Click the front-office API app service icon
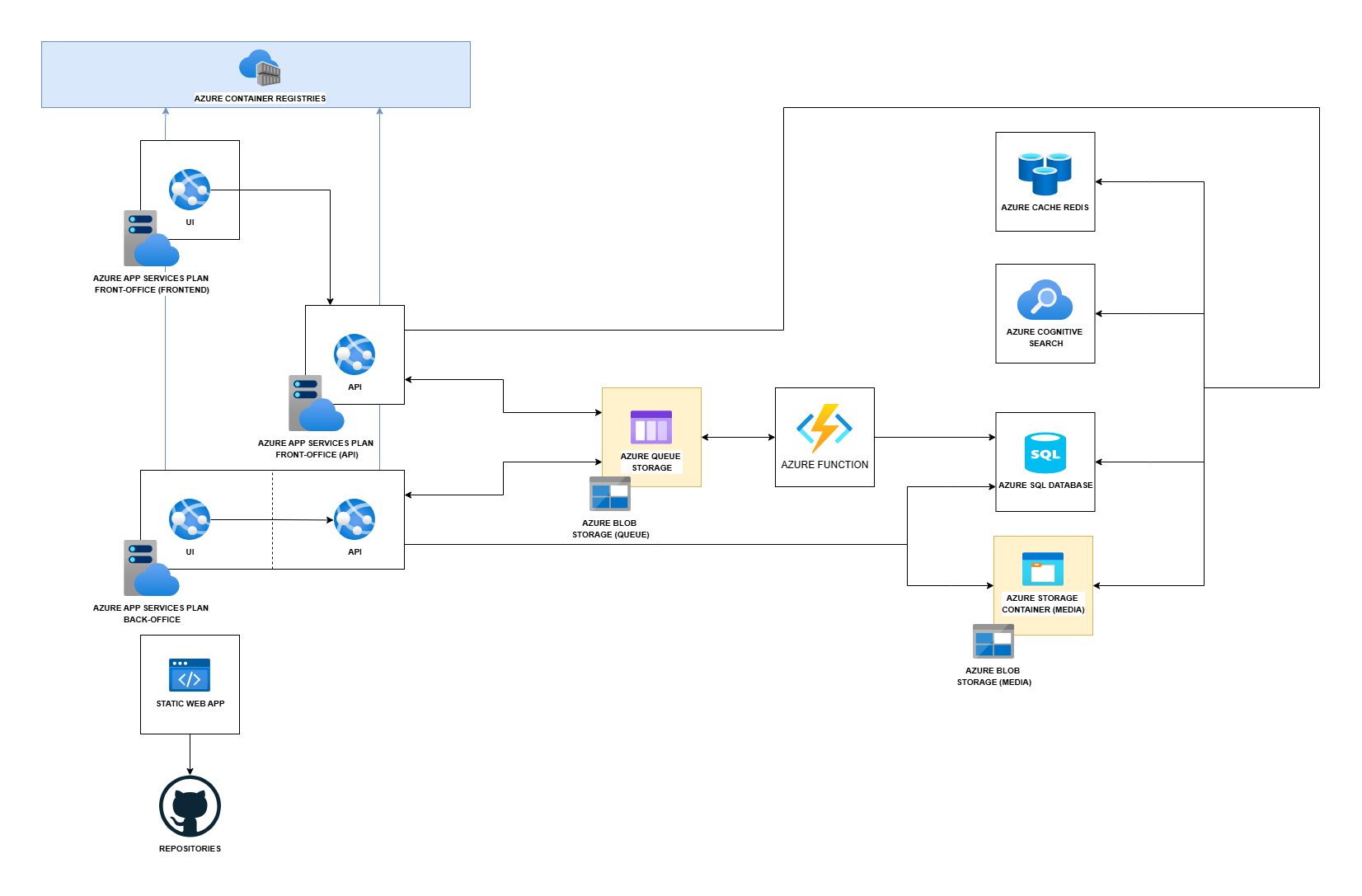This screenshot has height=896, width=1362. (355, 354)
